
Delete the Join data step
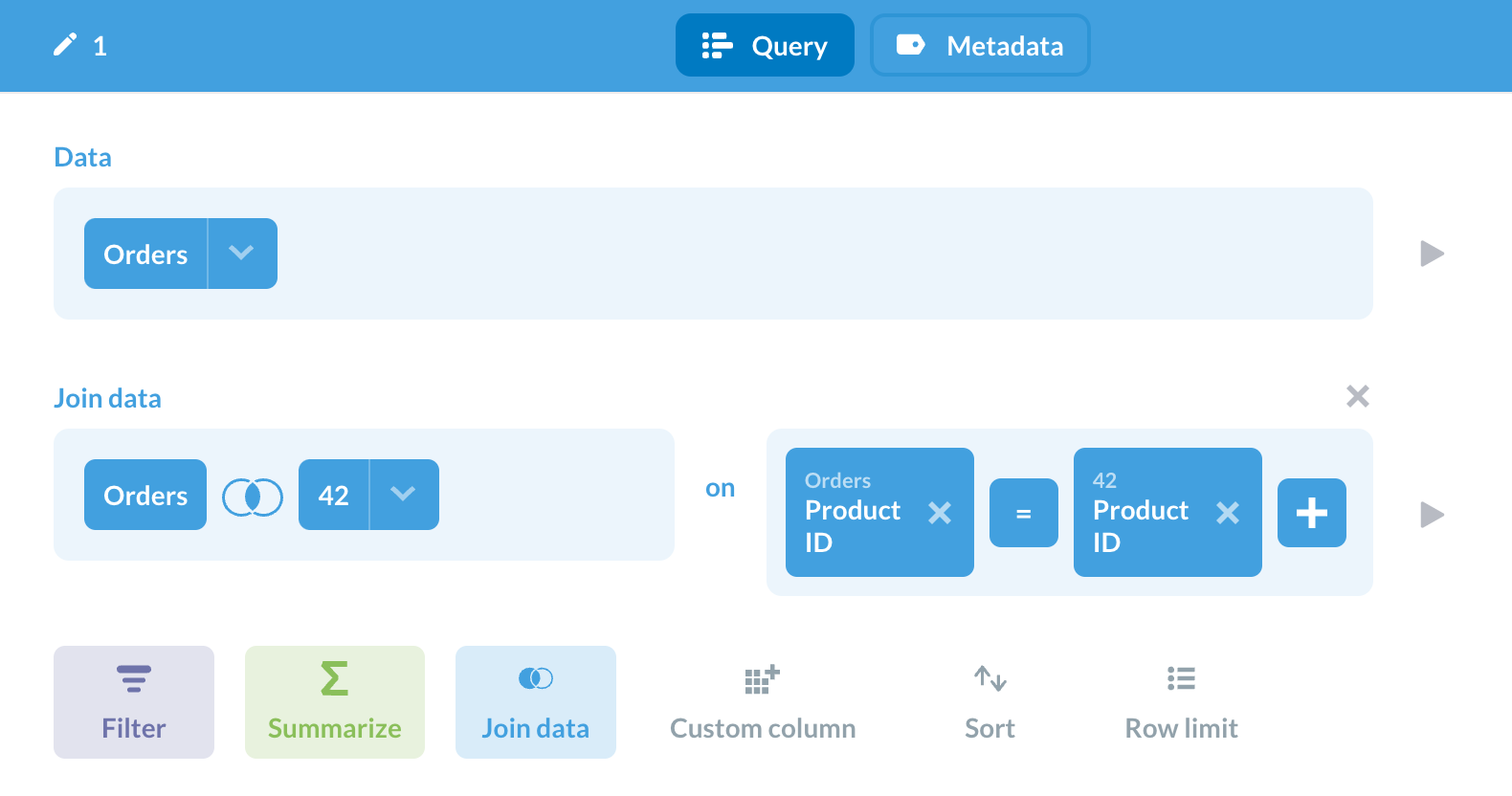pyautogui.click(x=1357, y=396)
